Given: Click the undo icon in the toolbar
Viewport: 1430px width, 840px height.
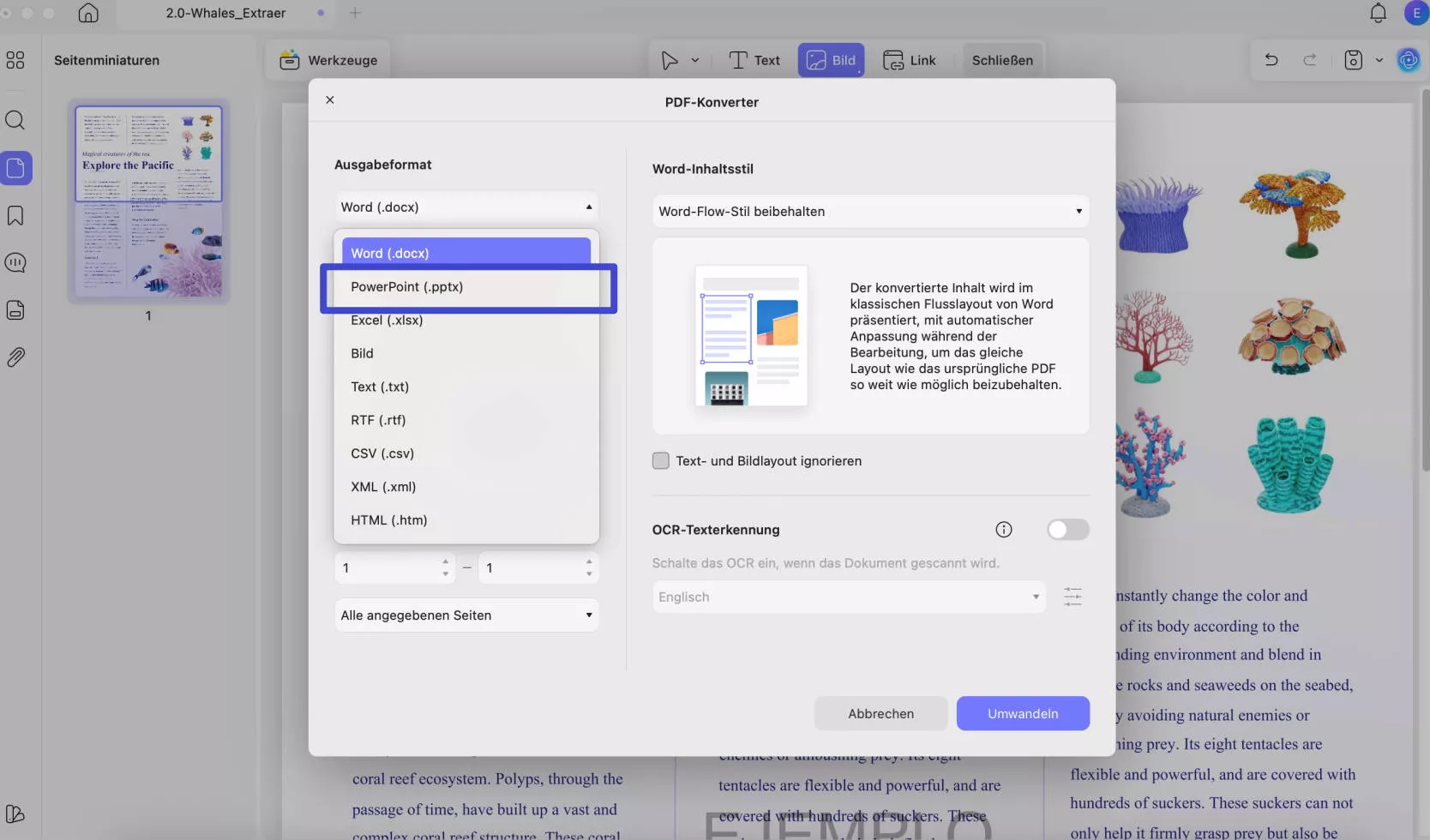Looking at the screenshot, I should (1271, 60).
